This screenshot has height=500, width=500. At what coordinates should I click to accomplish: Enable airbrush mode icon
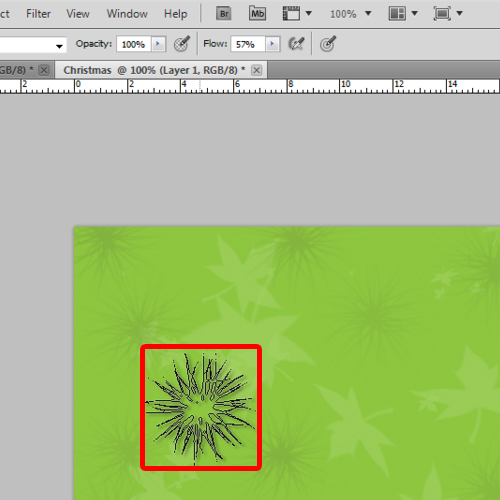click(x=296, y=44)
